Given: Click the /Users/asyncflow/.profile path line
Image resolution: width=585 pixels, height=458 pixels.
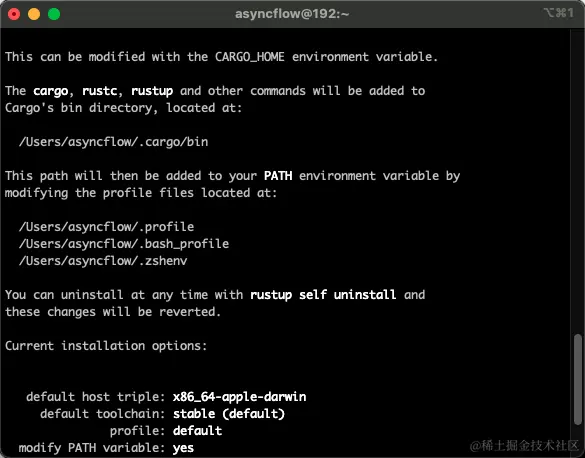Looking at the screenshot, I should 106,227.
